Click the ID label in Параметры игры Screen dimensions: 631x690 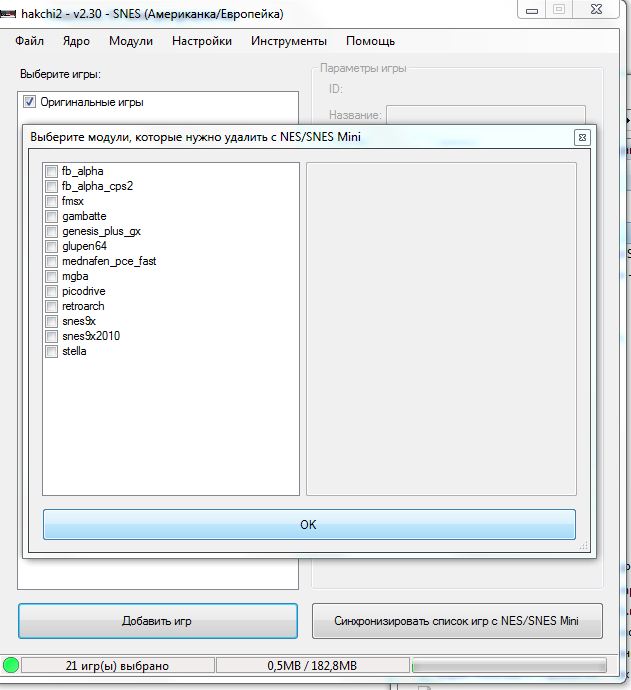[335, 89]
